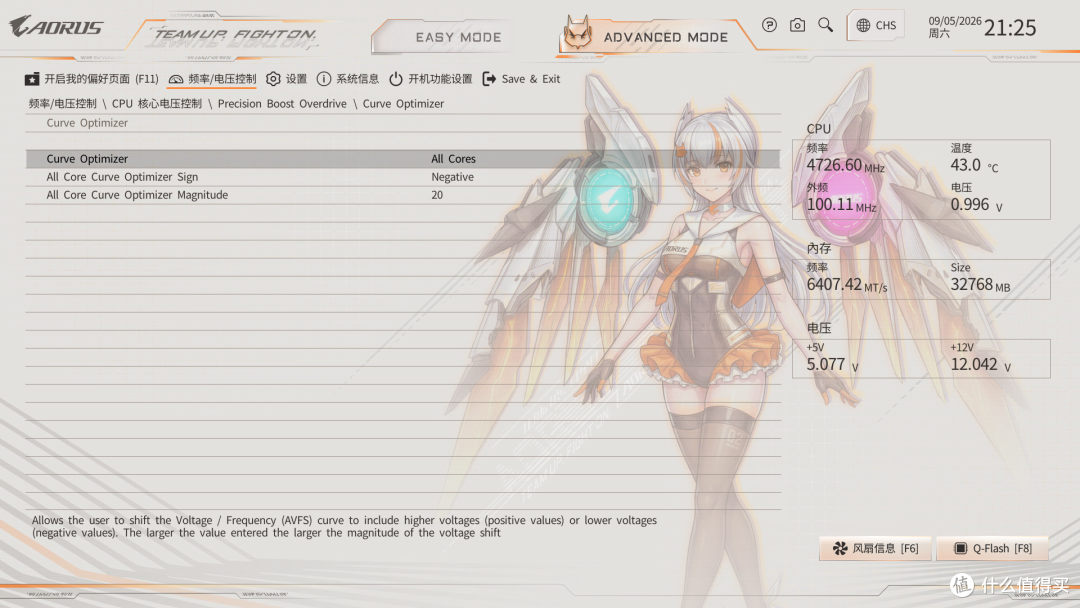The image size is (1080, 608).
Task: Click the Curve Optimizer section heading
Action: (x=87, y=123)
